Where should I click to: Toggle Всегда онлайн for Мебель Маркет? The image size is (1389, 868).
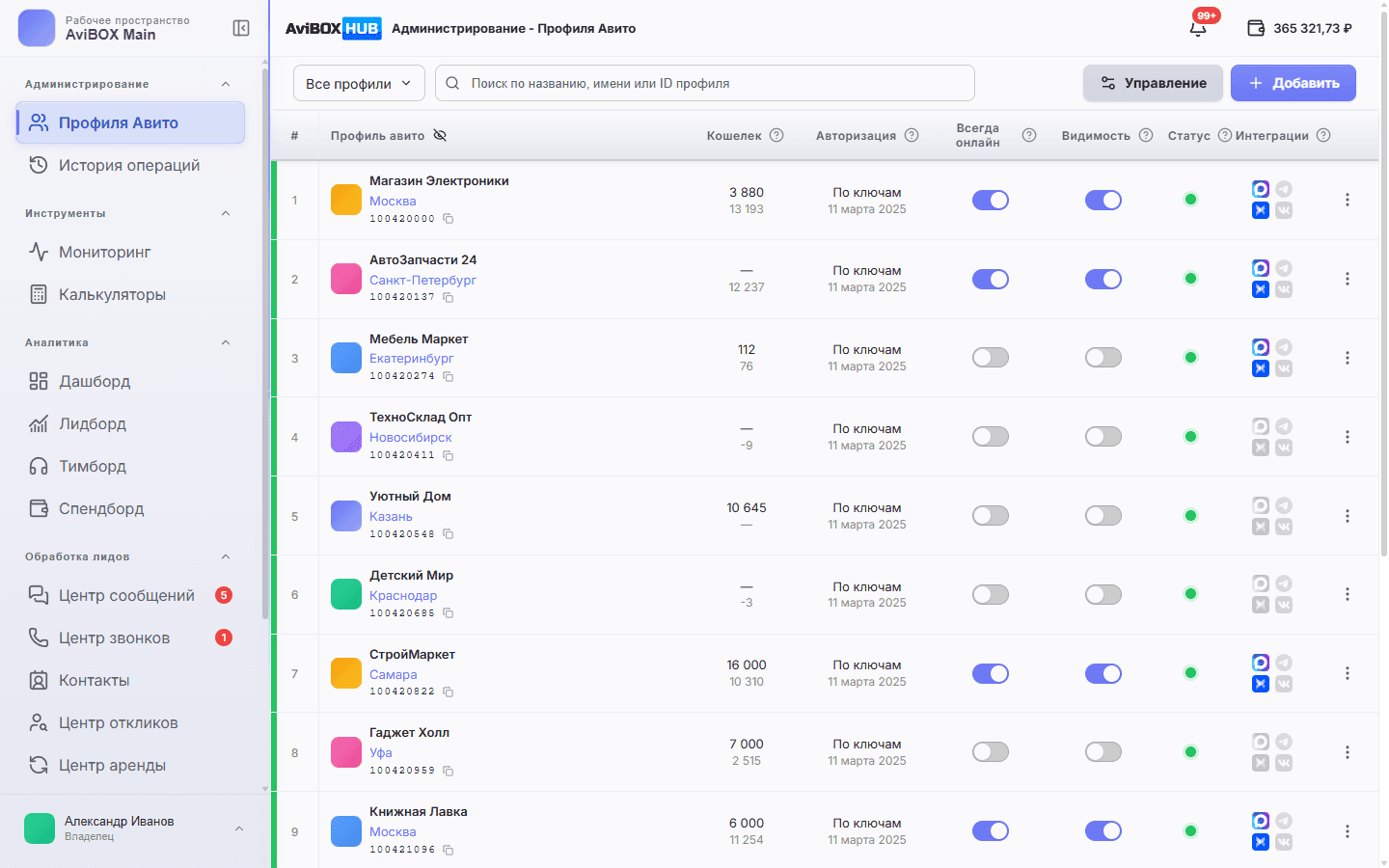pyautogui.click(x=991, y=358)
